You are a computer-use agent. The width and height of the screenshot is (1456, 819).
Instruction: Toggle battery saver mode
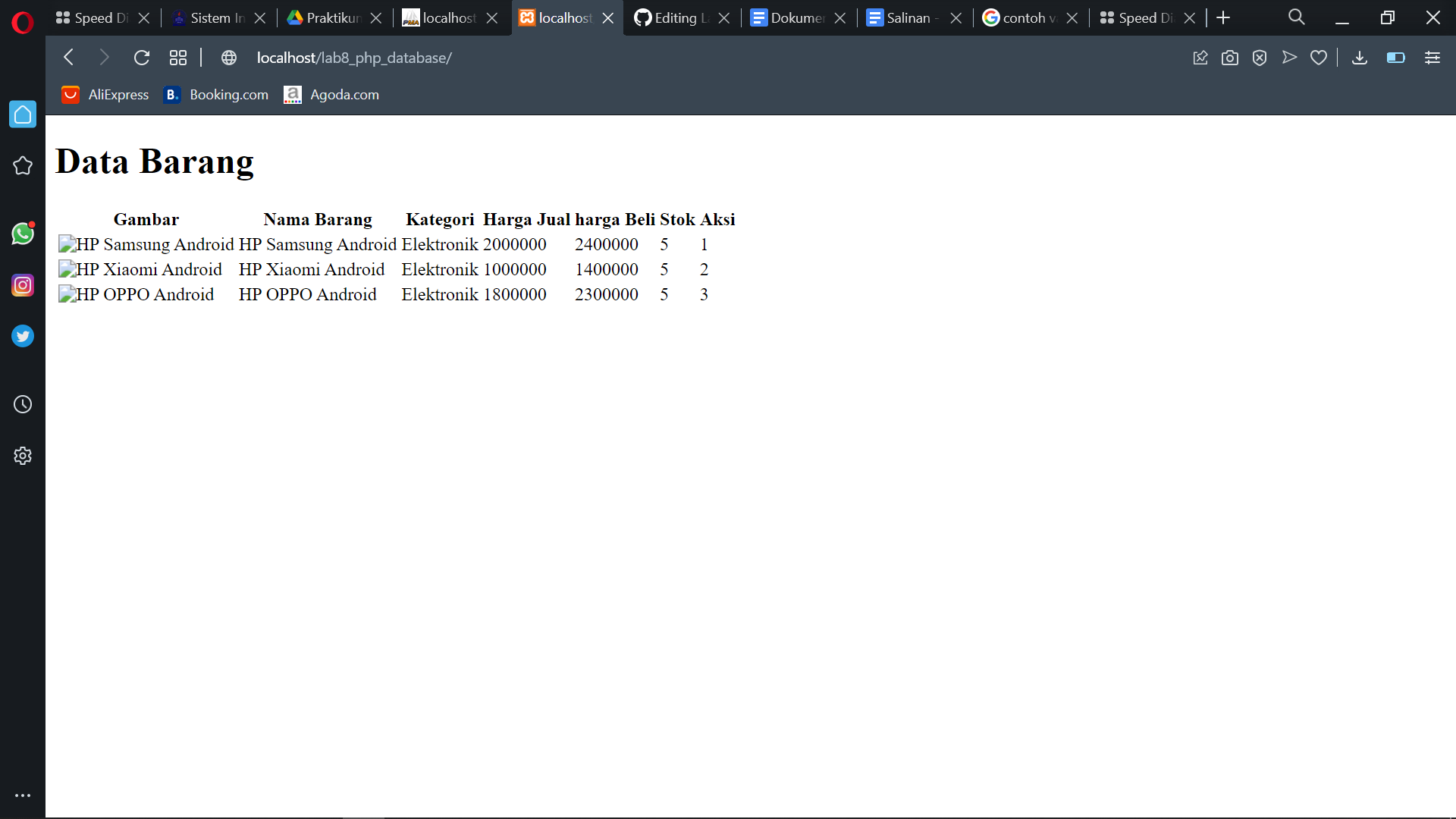[x=1395, y=57]
